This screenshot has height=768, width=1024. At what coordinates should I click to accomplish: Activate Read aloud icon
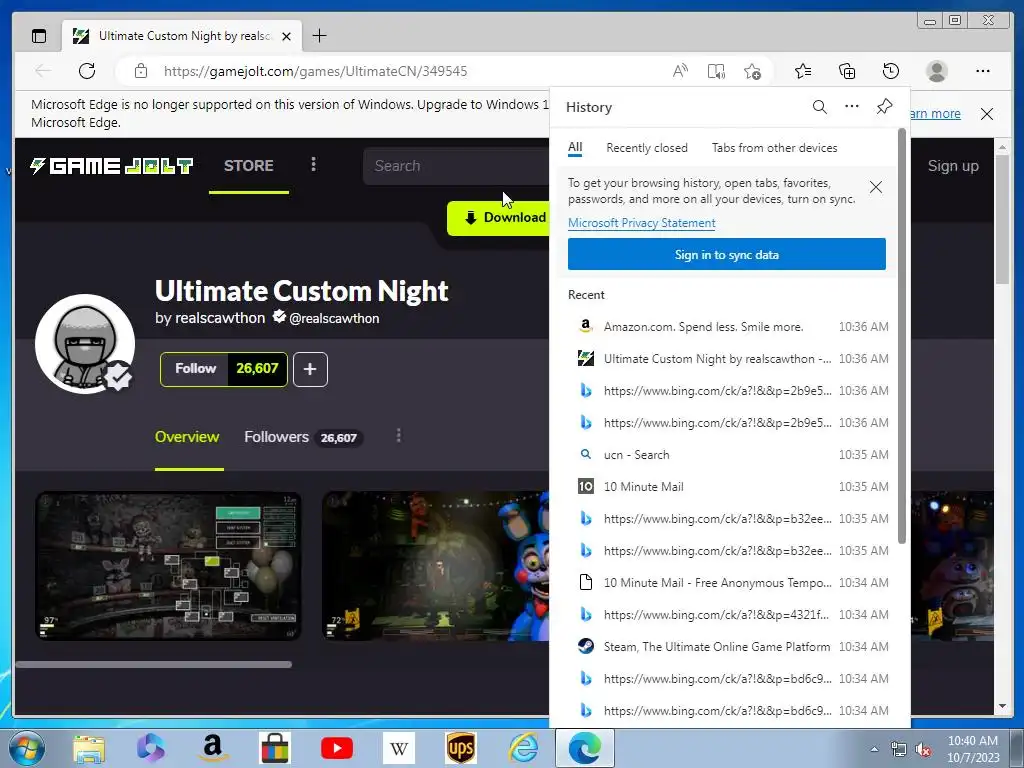tap(680, 71)
